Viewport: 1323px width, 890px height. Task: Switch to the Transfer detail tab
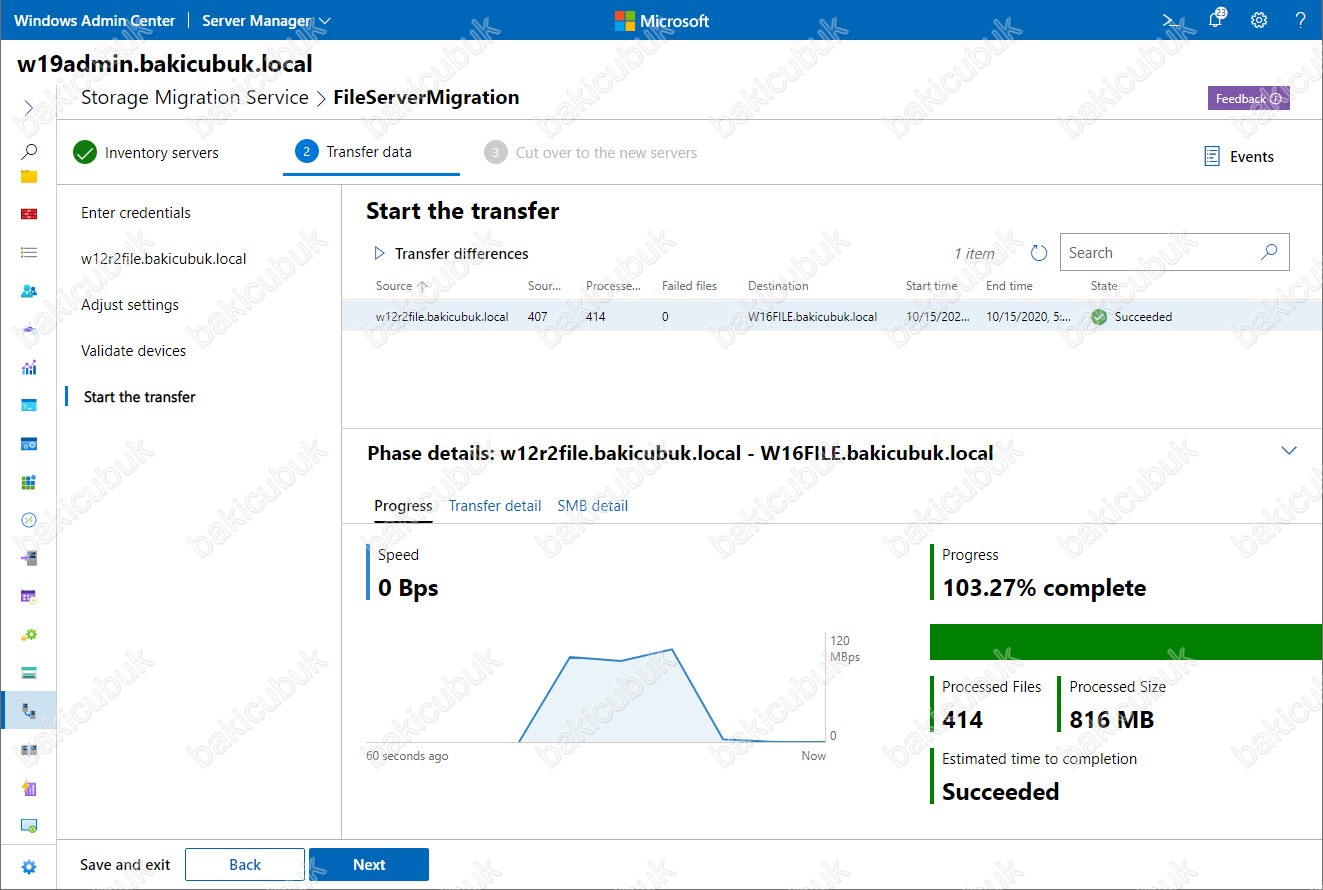pyautogui.click(x=495, y=506)
